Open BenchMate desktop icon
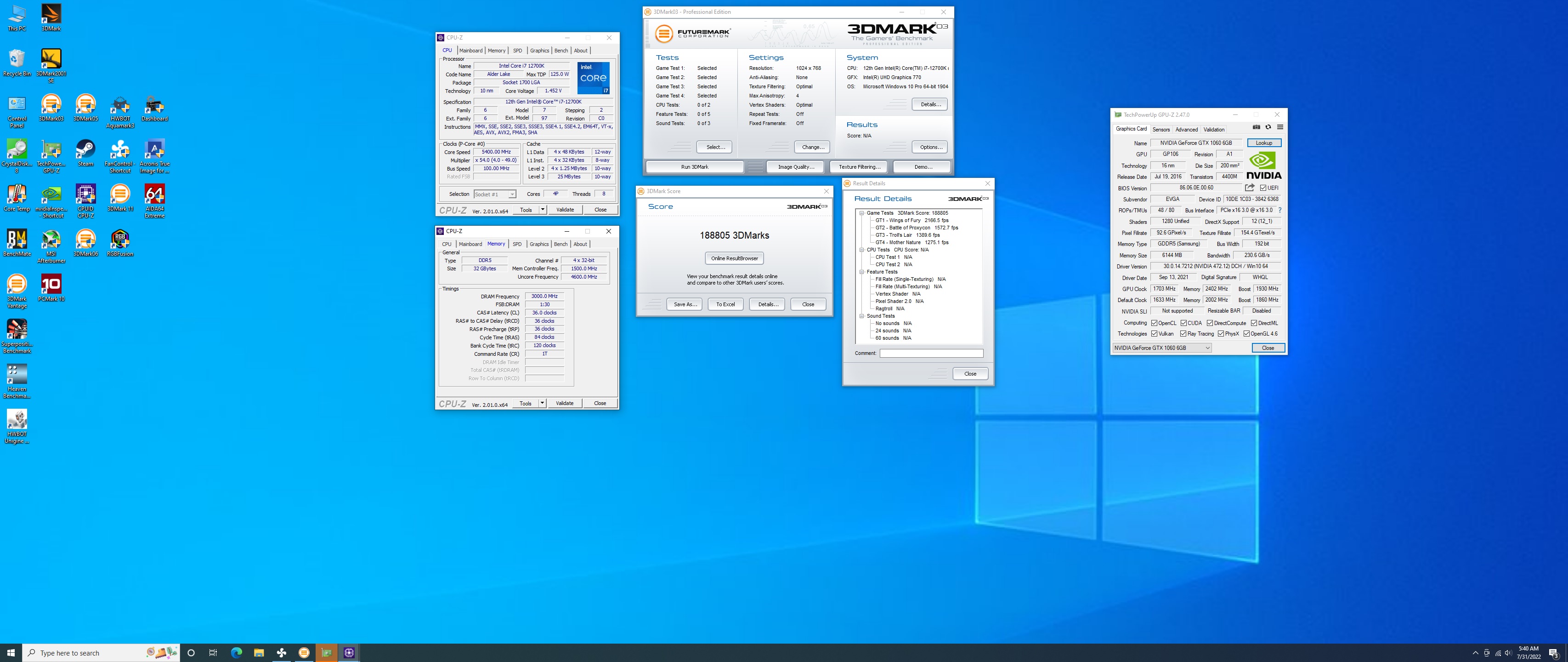Image resolution: width=1568 pixels, height=662 pixels. 17,243
